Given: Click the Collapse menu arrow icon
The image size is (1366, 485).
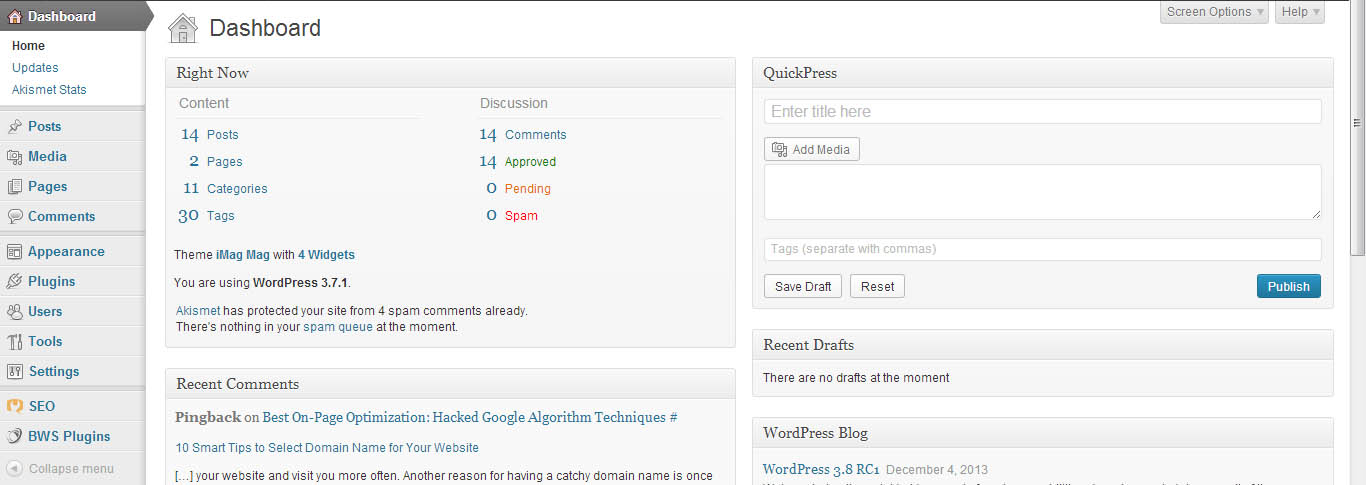Looking at the screenshot, I should click(15, 468).
